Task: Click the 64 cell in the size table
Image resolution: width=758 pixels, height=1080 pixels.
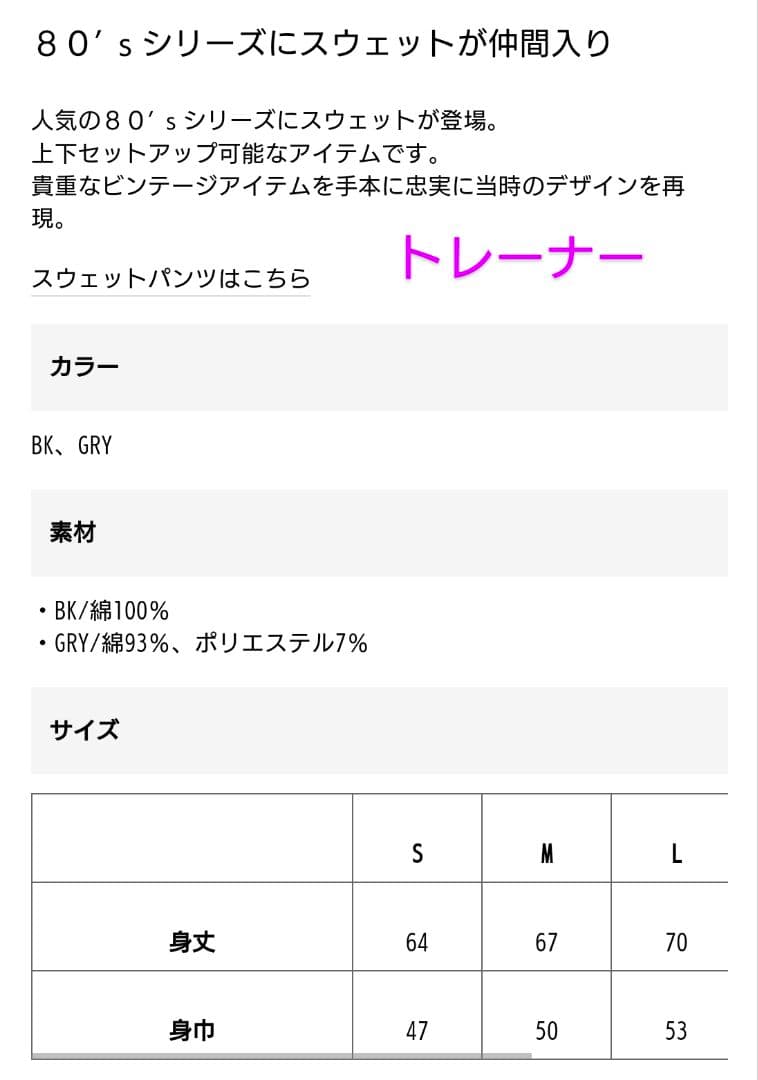Action: 417,942
